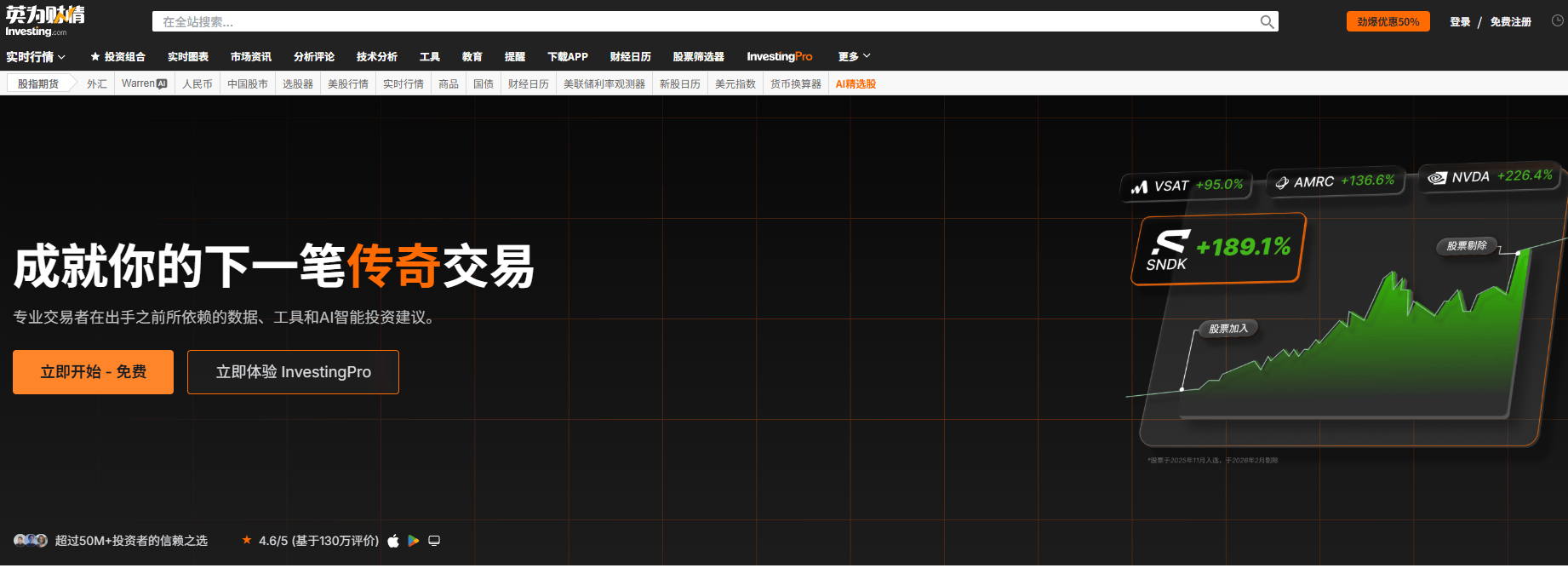This screenshot has height=568, width=1568.
Task: Open the 市场资讯 menu item
Action: 251,57
